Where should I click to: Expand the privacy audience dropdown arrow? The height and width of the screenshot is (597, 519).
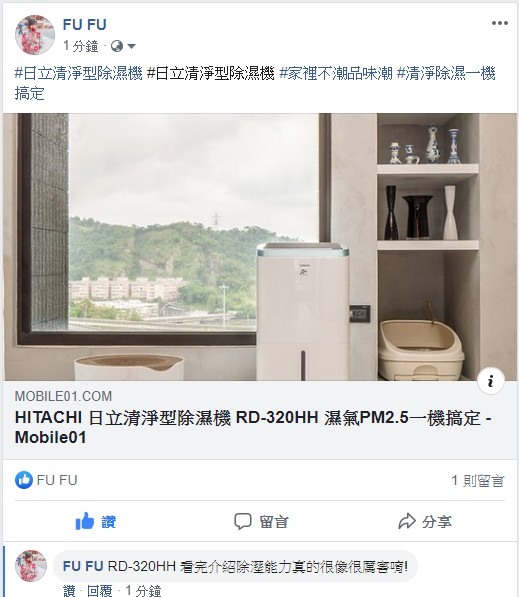pos(131,46)
